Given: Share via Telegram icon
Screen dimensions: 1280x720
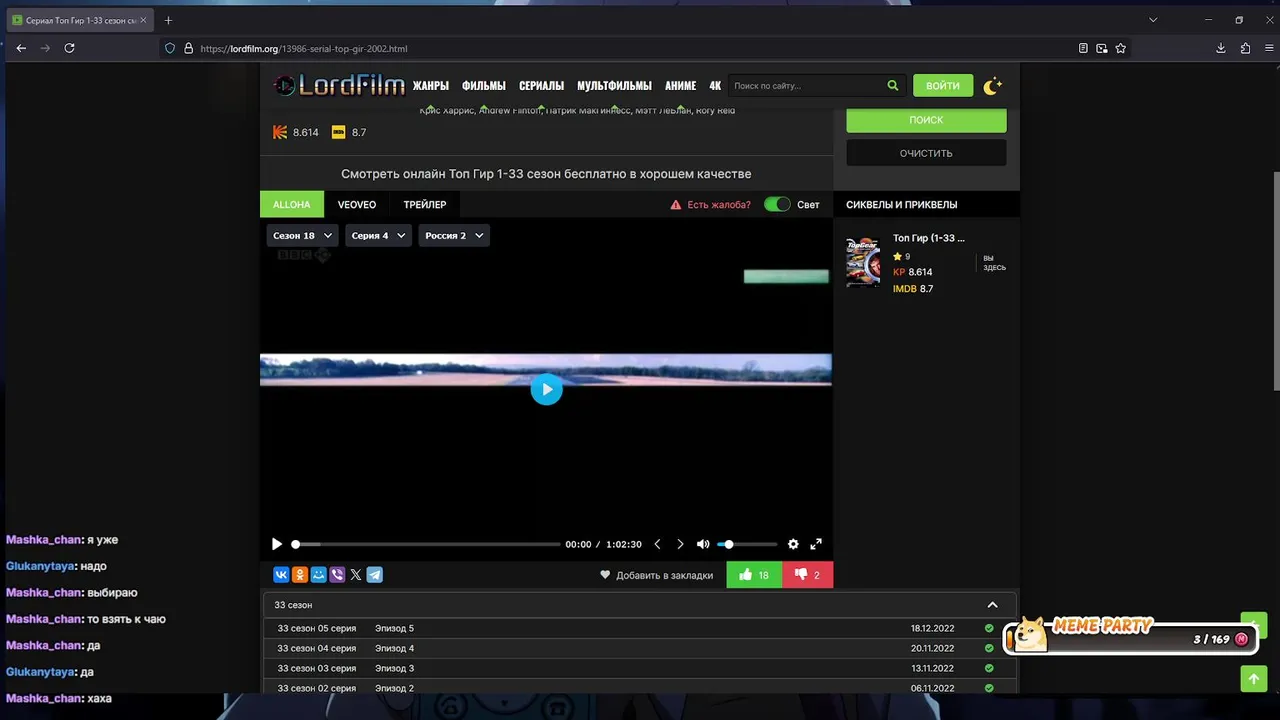Looking at the screenshot, I should [374, 575].
